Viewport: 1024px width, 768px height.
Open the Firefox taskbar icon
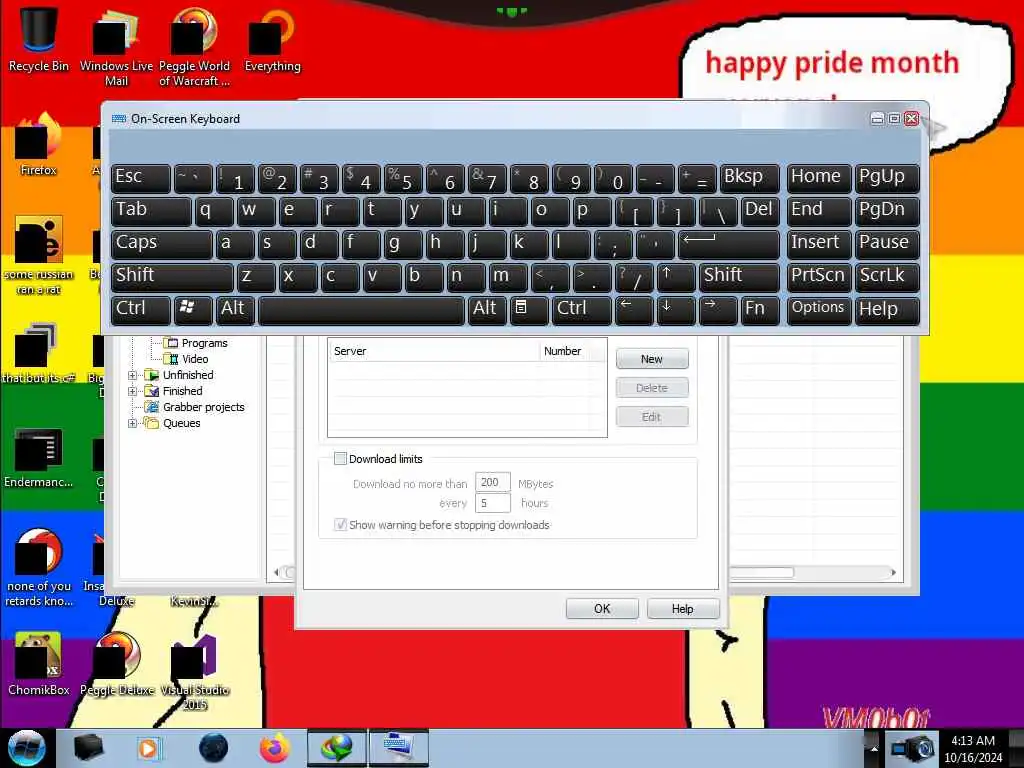pyautogui.click(x=274, y=748)
